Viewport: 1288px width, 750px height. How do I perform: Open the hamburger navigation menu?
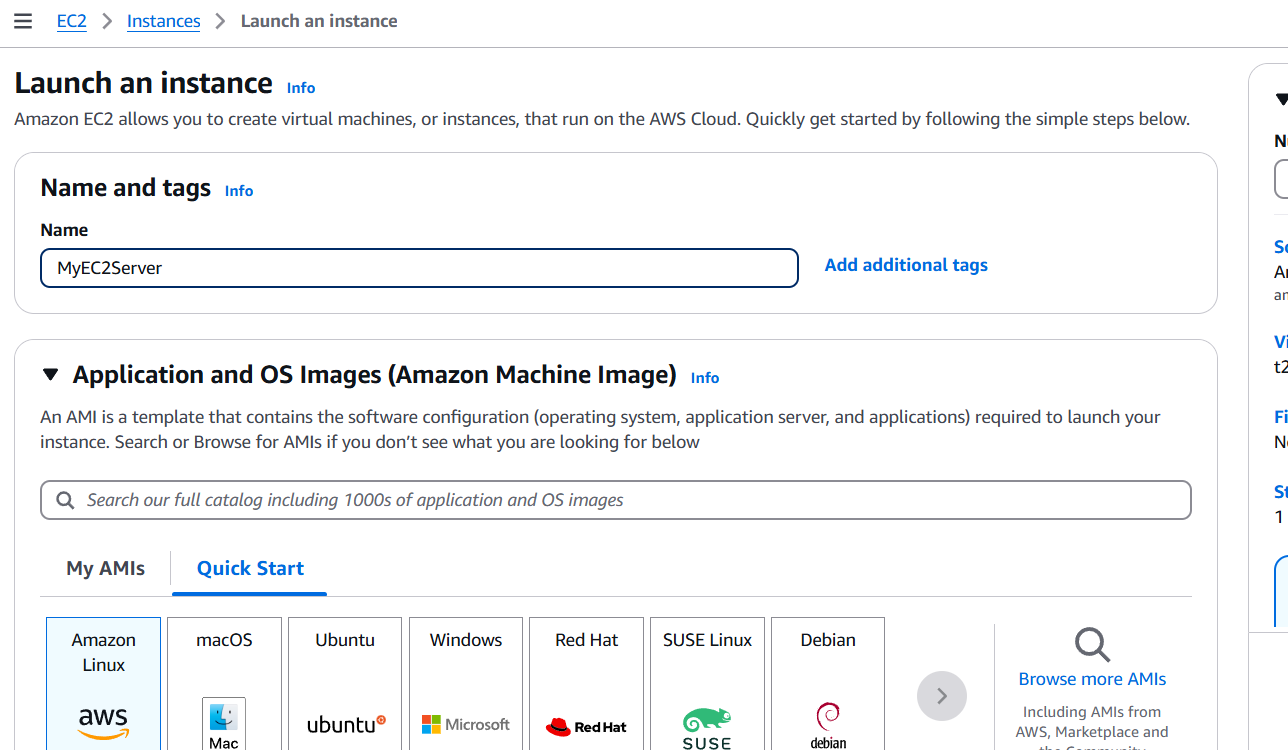(23, 21)
